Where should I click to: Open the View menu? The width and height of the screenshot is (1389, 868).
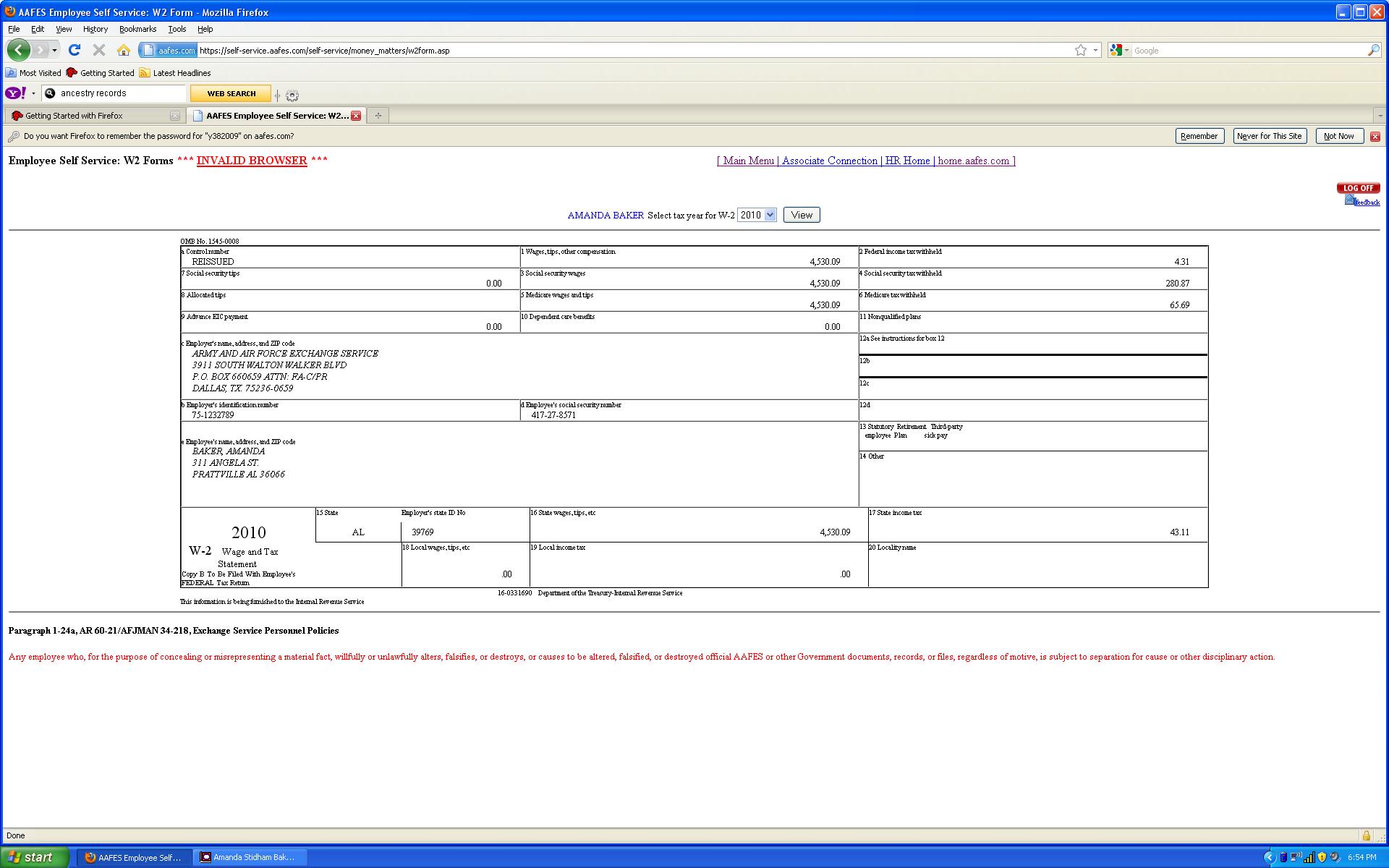64,29
